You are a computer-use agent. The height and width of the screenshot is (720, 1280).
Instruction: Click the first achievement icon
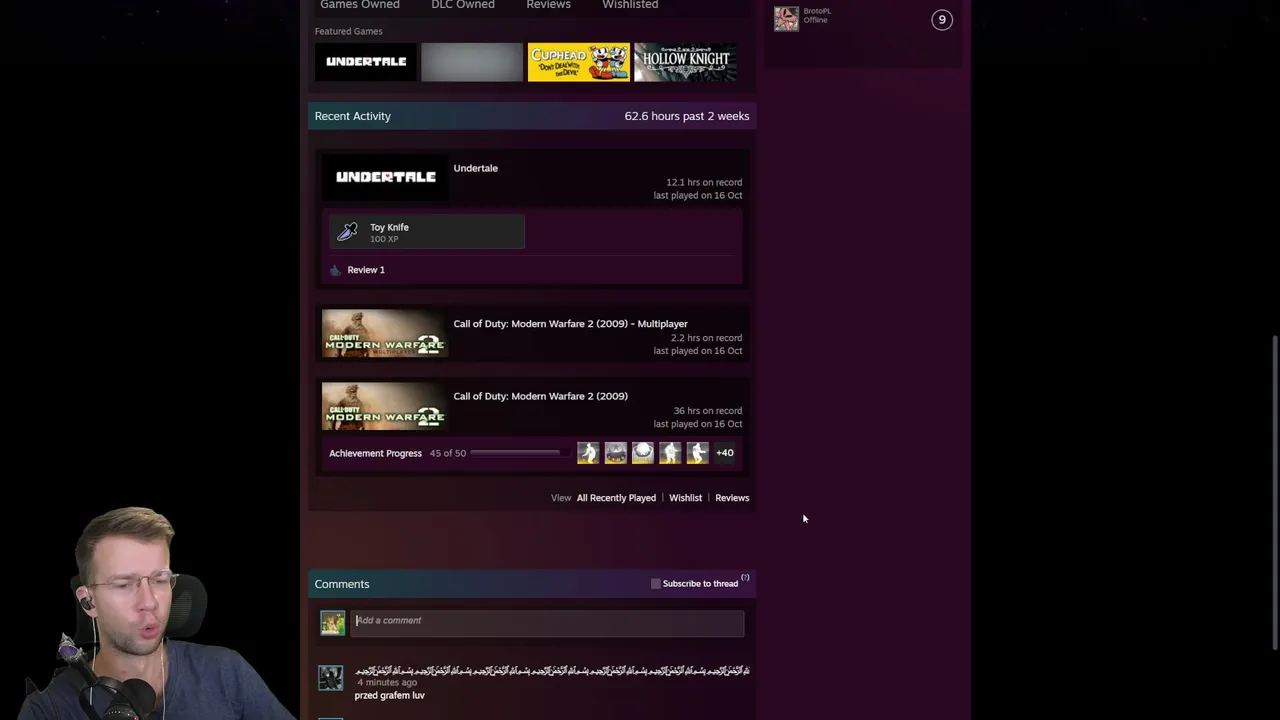[588, 453]
